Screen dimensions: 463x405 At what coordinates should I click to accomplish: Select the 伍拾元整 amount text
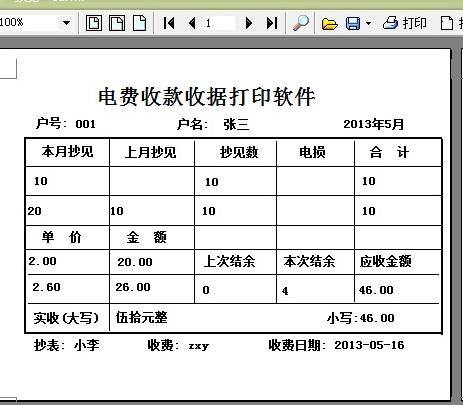tap(142, 317)
